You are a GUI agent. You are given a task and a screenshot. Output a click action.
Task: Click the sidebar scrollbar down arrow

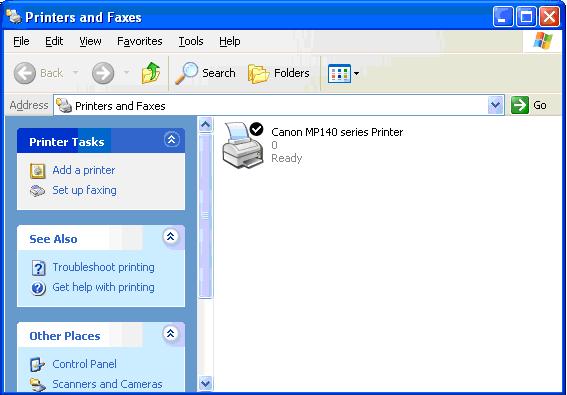coord(205,383)
